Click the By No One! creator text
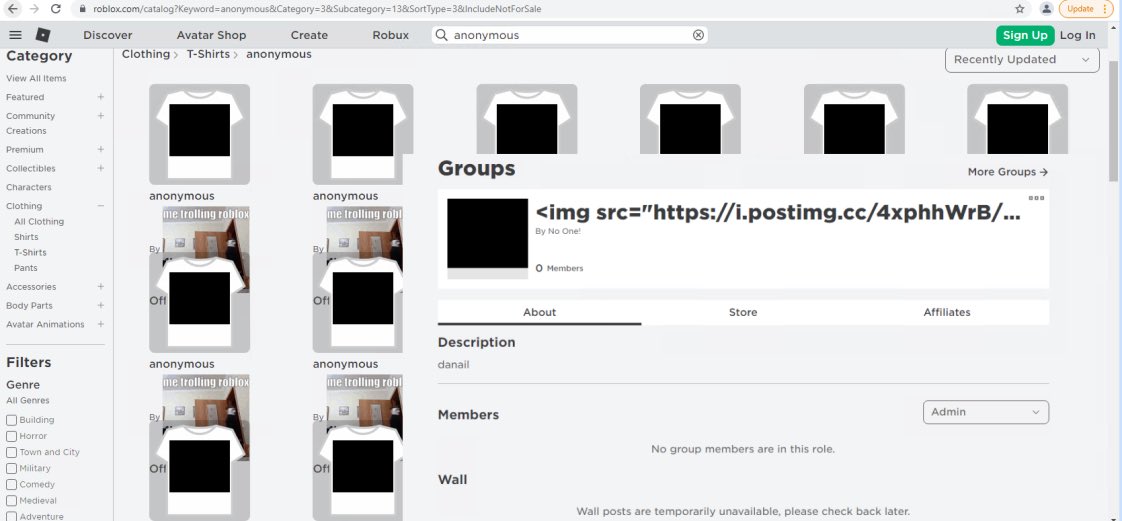 [558, 231]
